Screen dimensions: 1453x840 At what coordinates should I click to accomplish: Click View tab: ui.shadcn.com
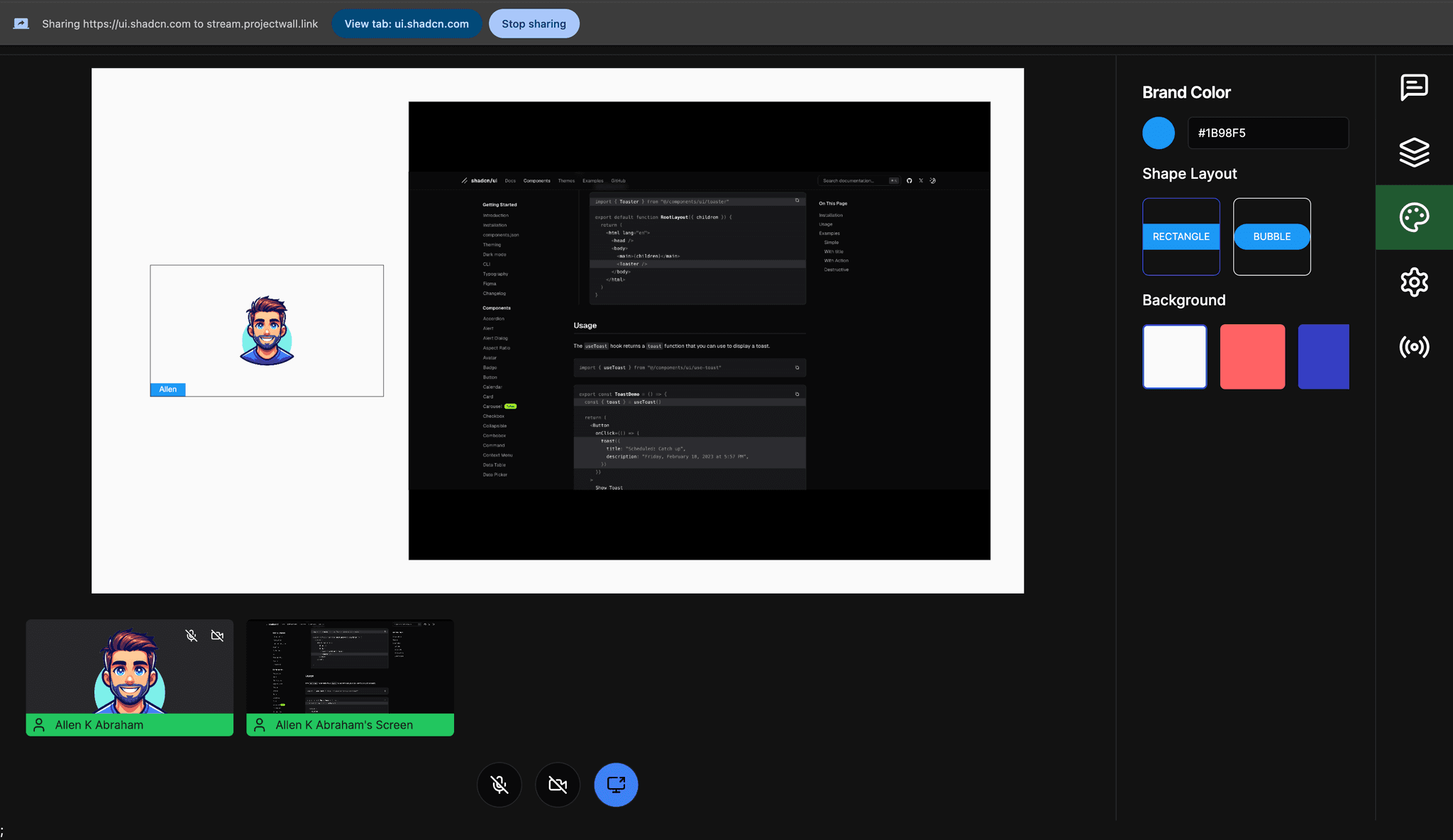407,23
